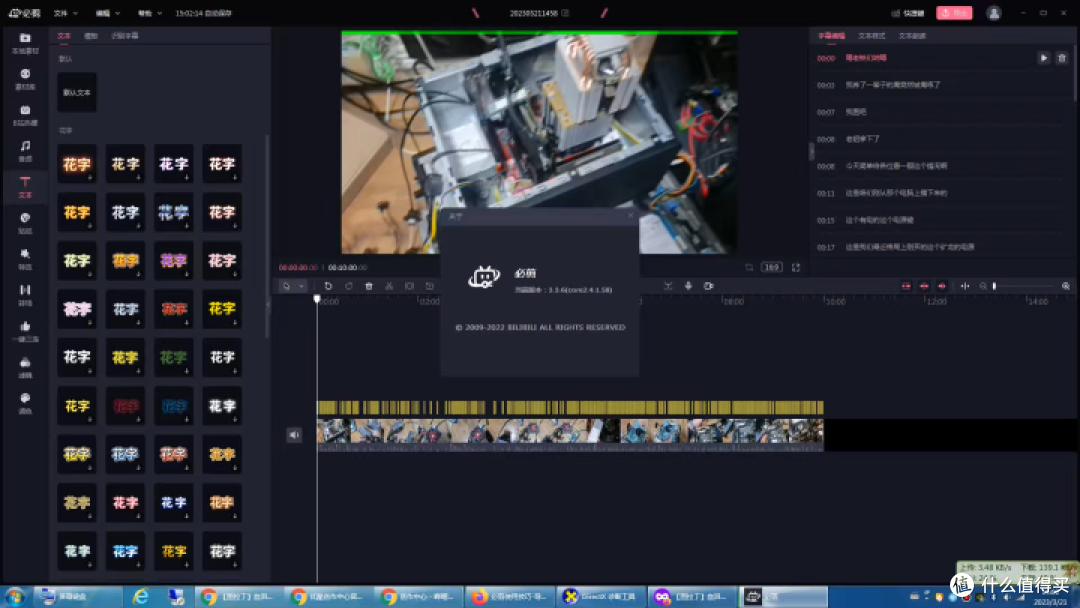1080x608 pixels.
Task: Click the fullscreen preview icon
Action: (x=796, y=267)
